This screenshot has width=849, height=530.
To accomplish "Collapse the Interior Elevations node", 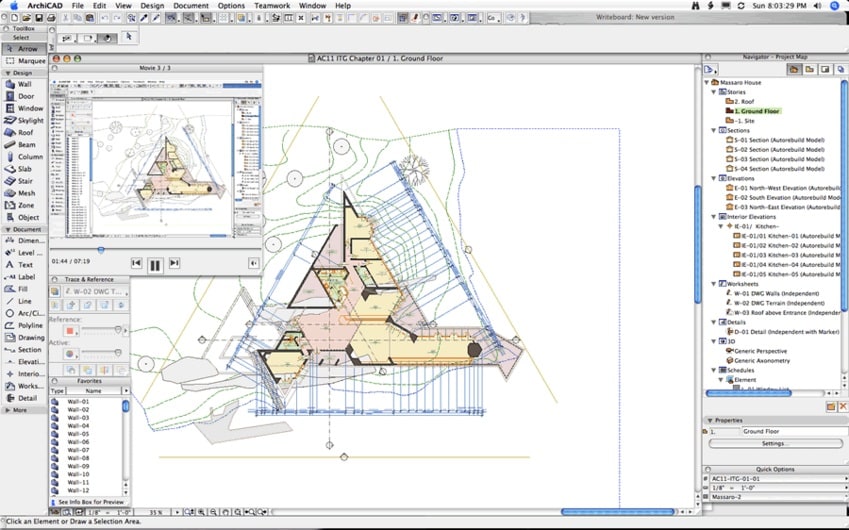I will (x=714, y=217).
